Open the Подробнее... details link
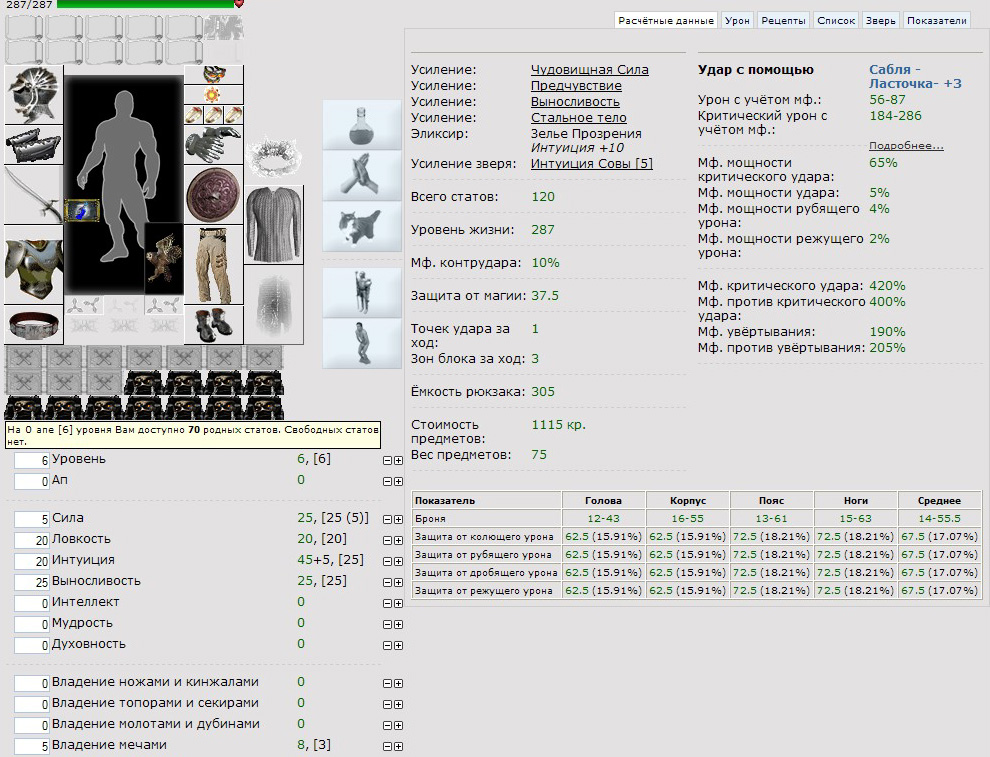The height and width of the screenshot is (757, 990). (906, 146)
